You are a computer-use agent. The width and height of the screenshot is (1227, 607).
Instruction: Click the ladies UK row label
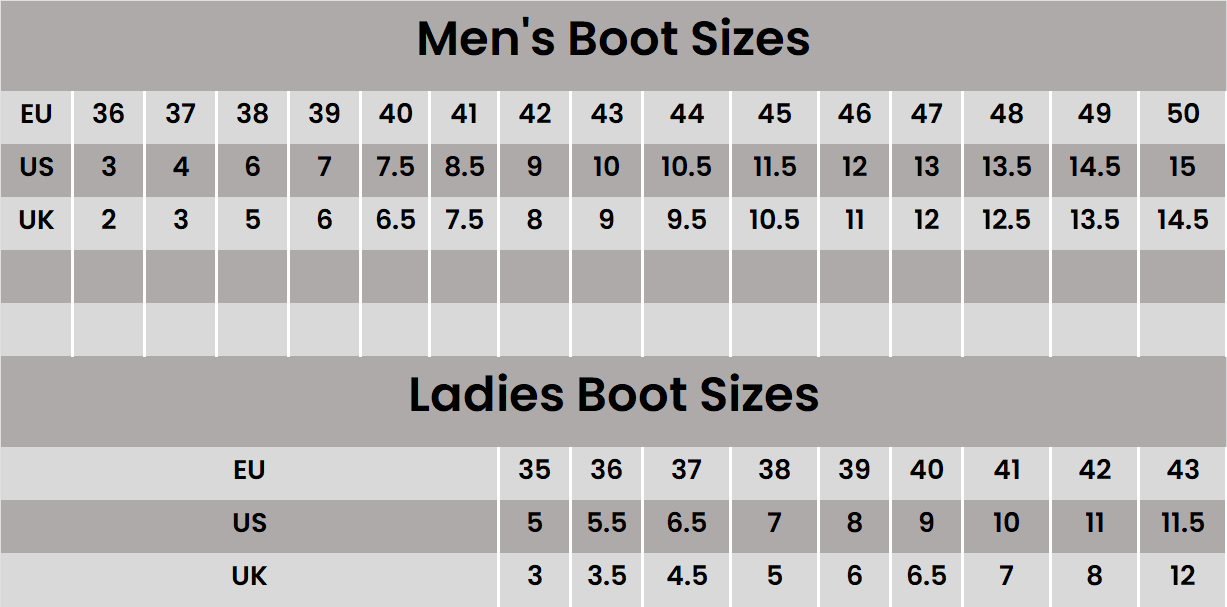[249, 577]
